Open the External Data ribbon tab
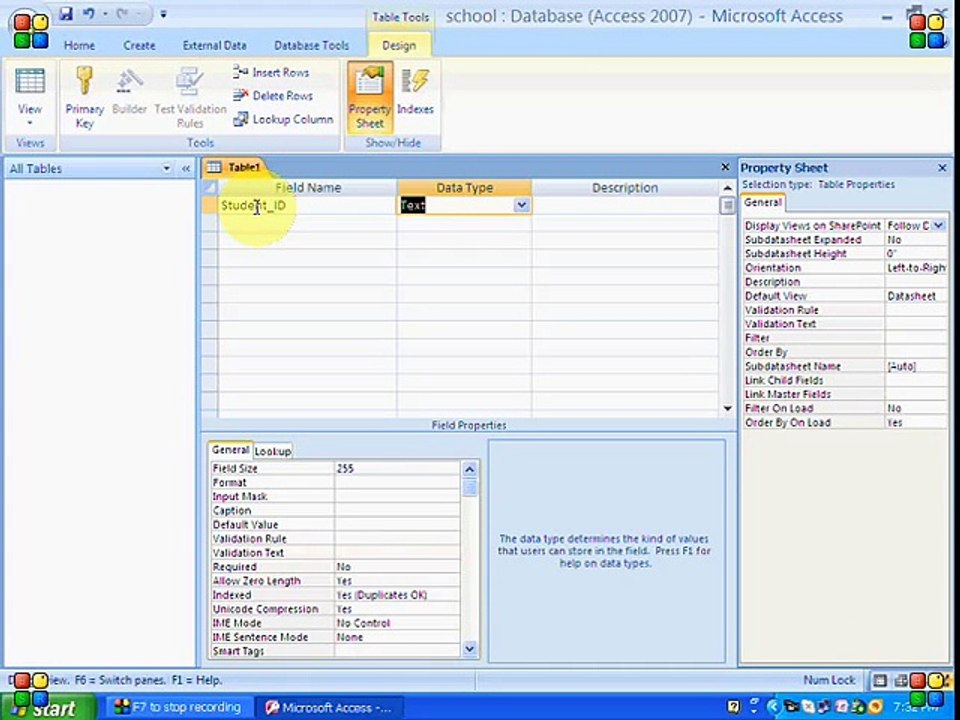 coord(214,45)
